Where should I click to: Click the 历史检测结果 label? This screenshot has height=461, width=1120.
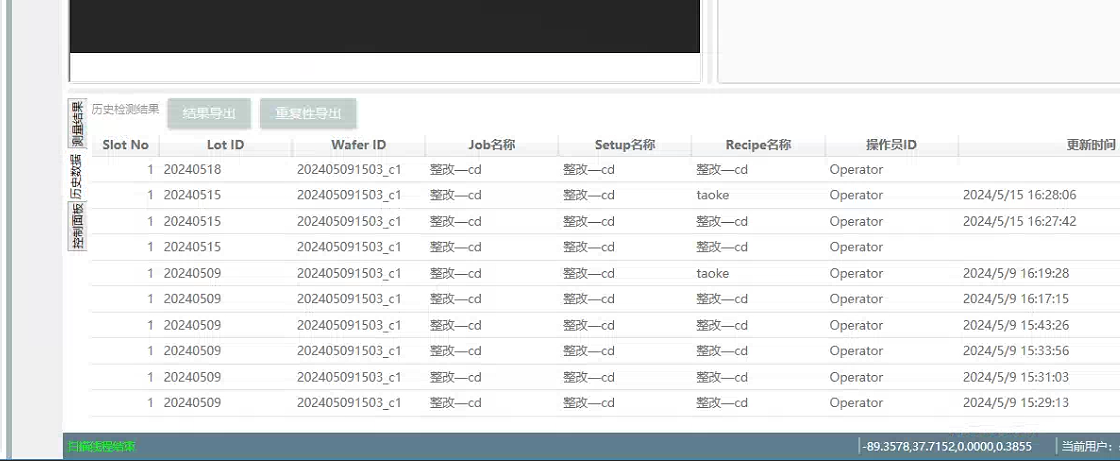pos(126,109)
